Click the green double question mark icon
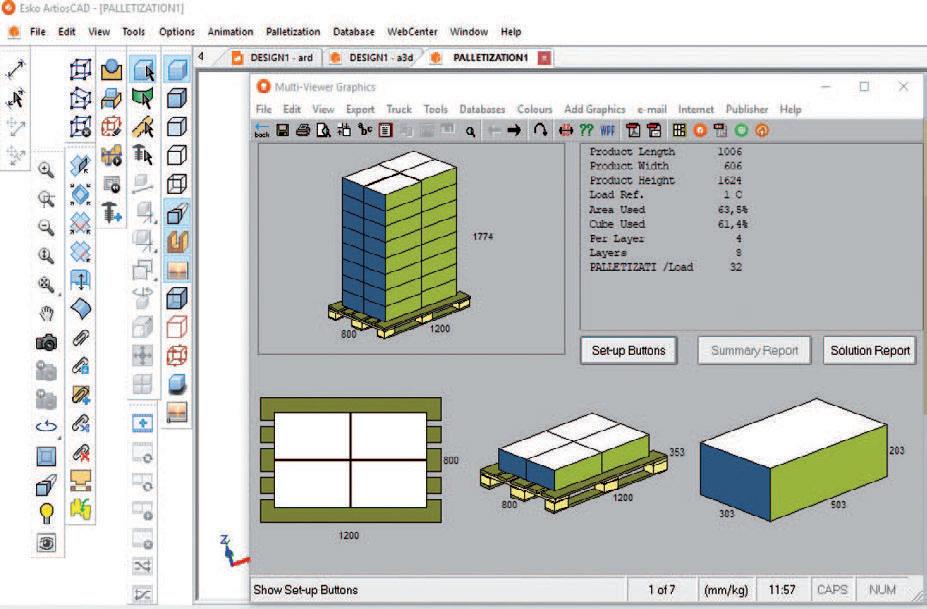927x609 pixels. (586, 130)
